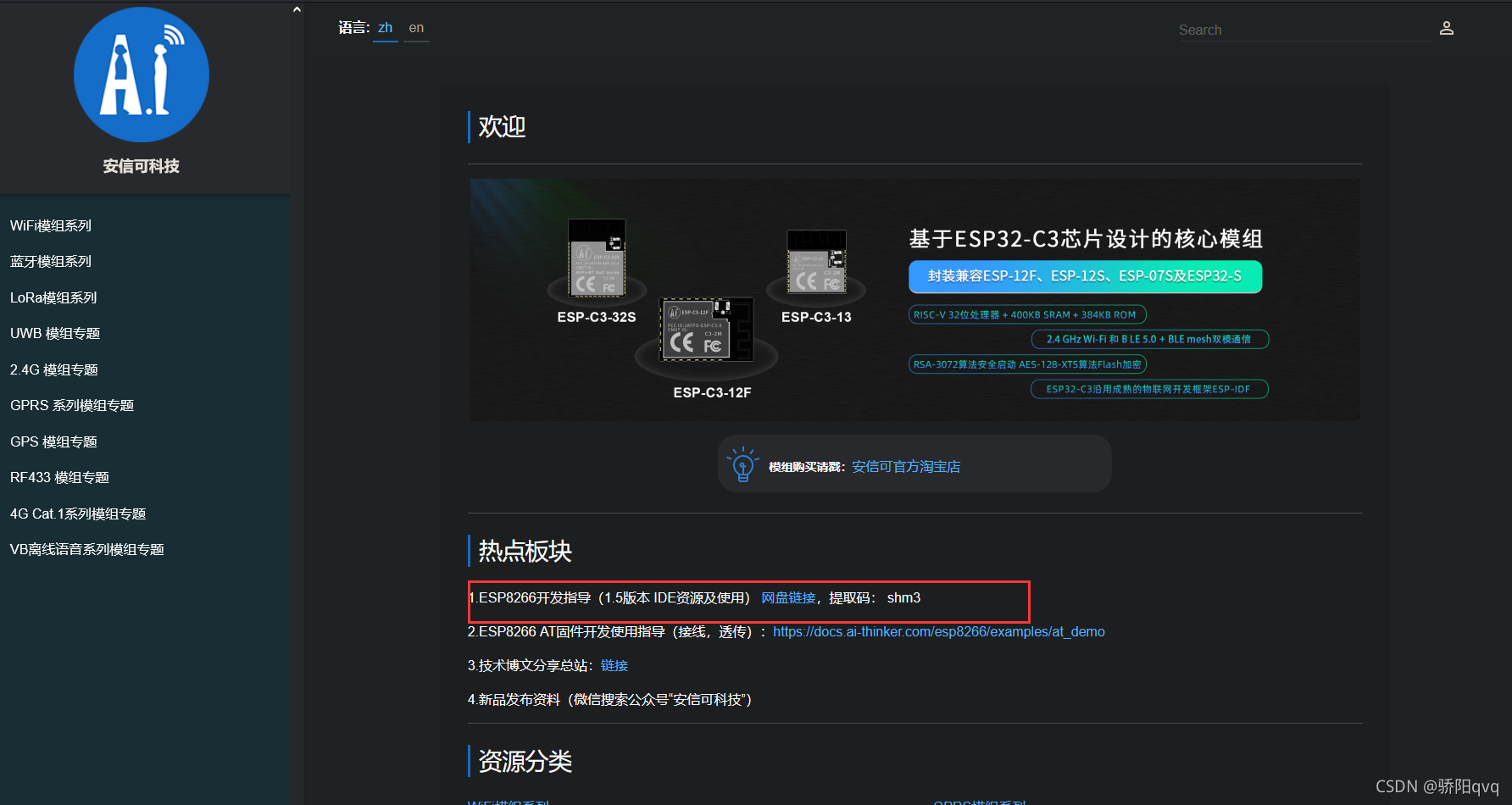The height and width of the screenshot is (805, 1512).
Task: Collapse the sidebar with the up chevron
Action: 297,10
